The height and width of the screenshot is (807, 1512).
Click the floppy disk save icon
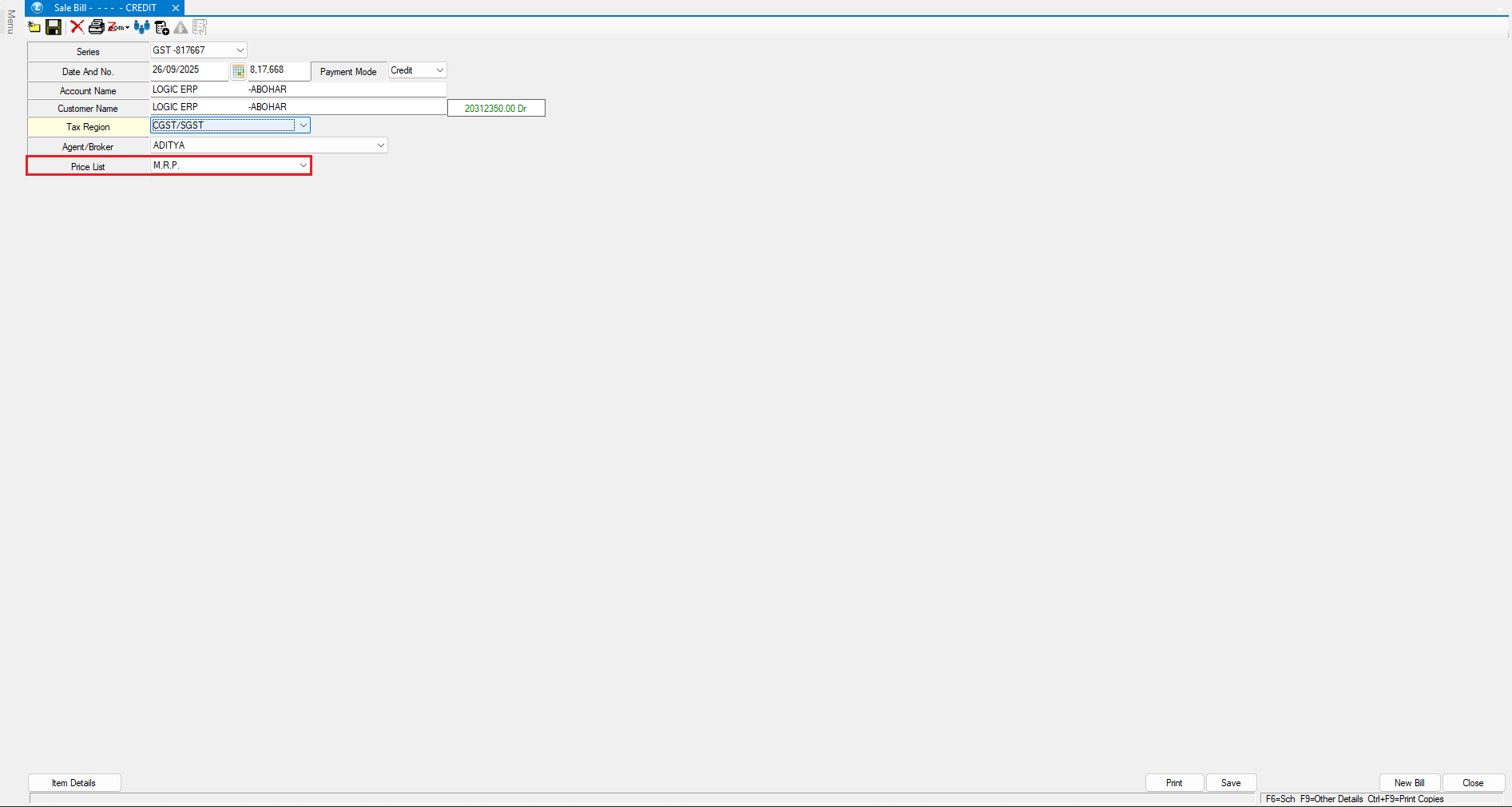[54, 27]
